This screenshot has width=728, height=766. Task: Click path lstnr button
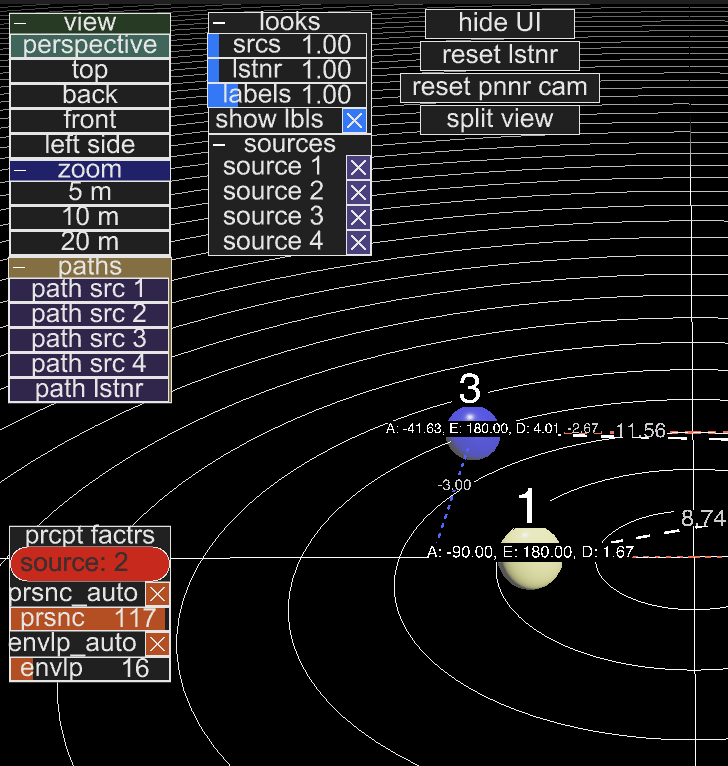[x=89, y=389]
